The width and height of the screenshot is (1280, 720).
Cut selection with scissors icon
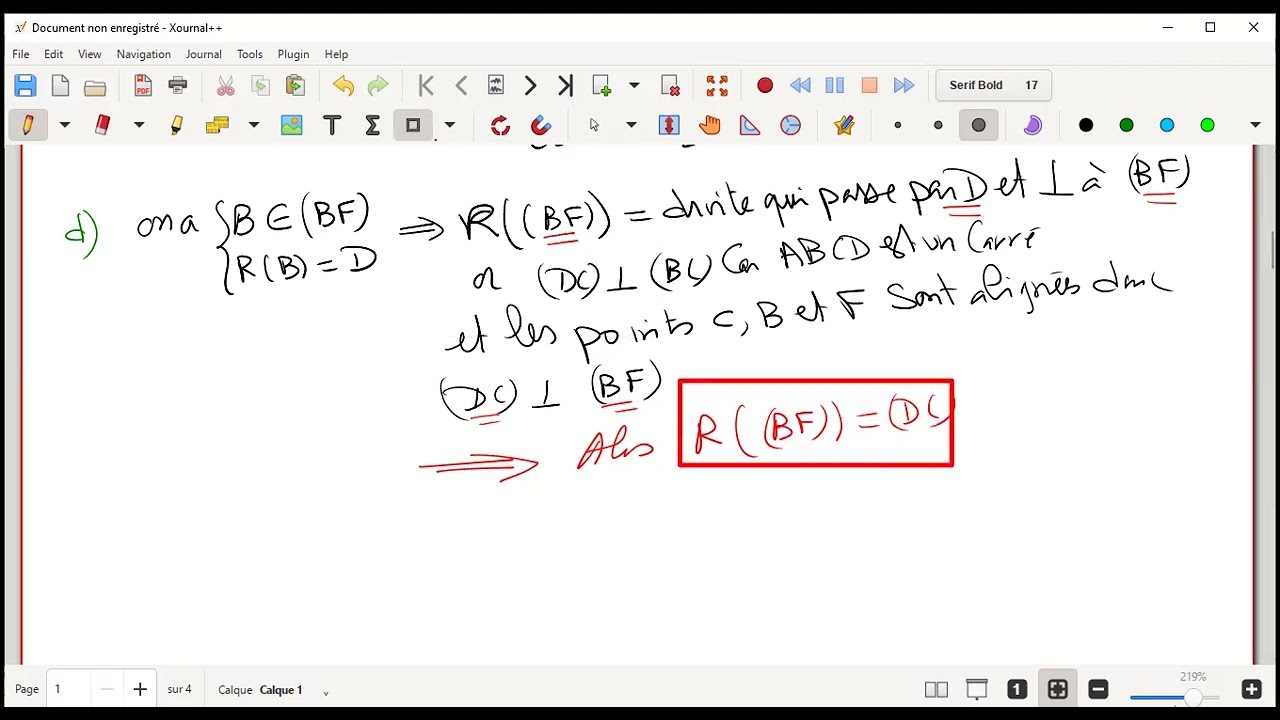click(x=226, y=86)
